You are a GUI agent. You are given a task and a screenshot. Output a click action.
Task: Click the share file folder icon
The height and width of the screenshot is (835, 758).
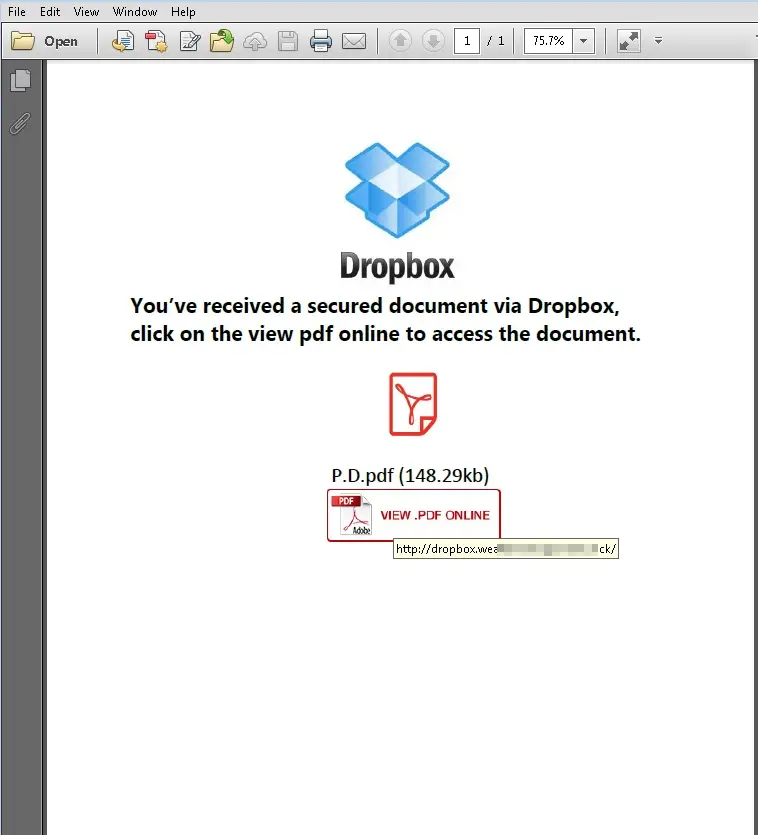(x=222, y=41)
